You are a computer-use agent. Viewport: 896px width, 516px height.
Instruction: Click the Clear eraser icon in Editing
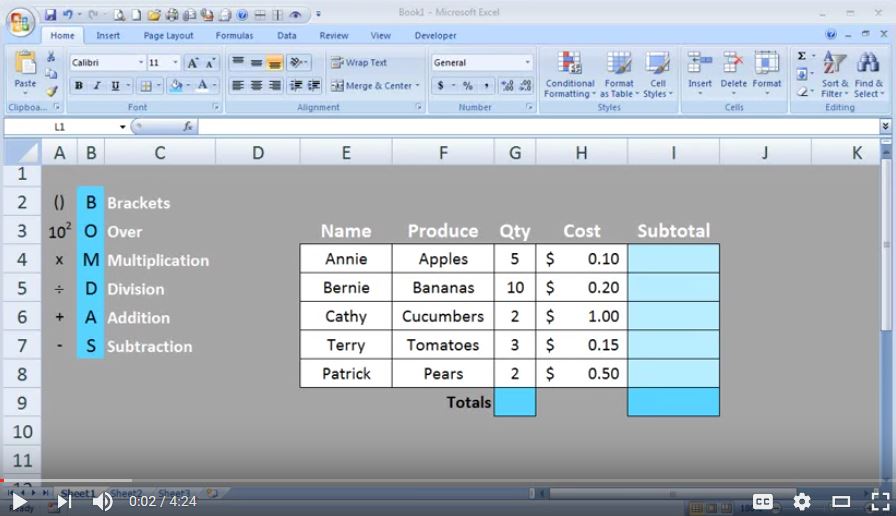(802, 91)
